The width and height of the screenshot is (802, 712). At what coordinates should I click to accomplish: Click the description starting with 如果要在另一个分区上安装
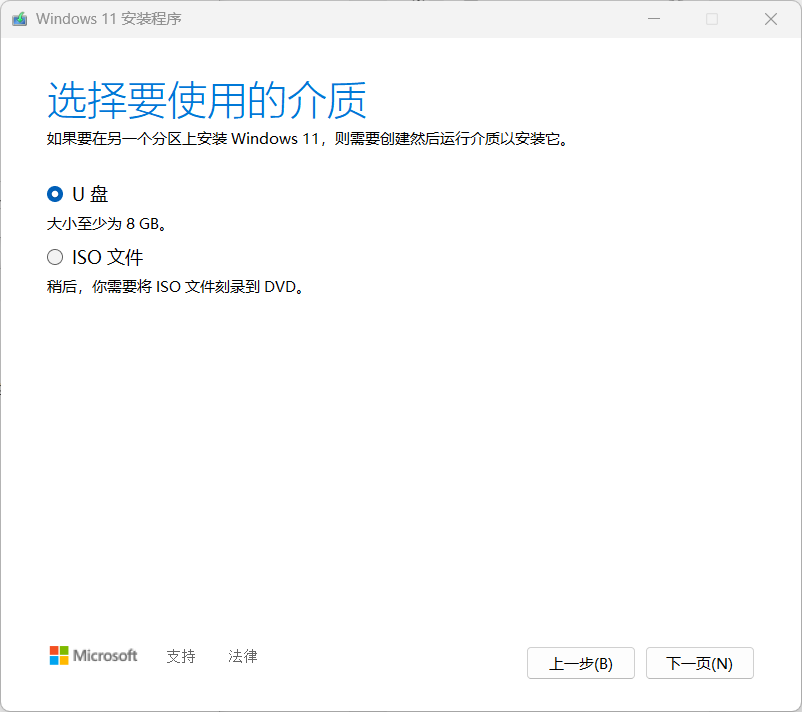(307, 139)
